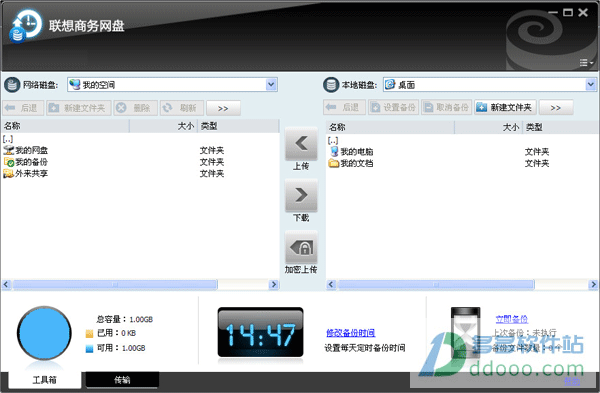Sort network list by 大小 column
The height and width of the screenshot is (393, 600).
164,126
